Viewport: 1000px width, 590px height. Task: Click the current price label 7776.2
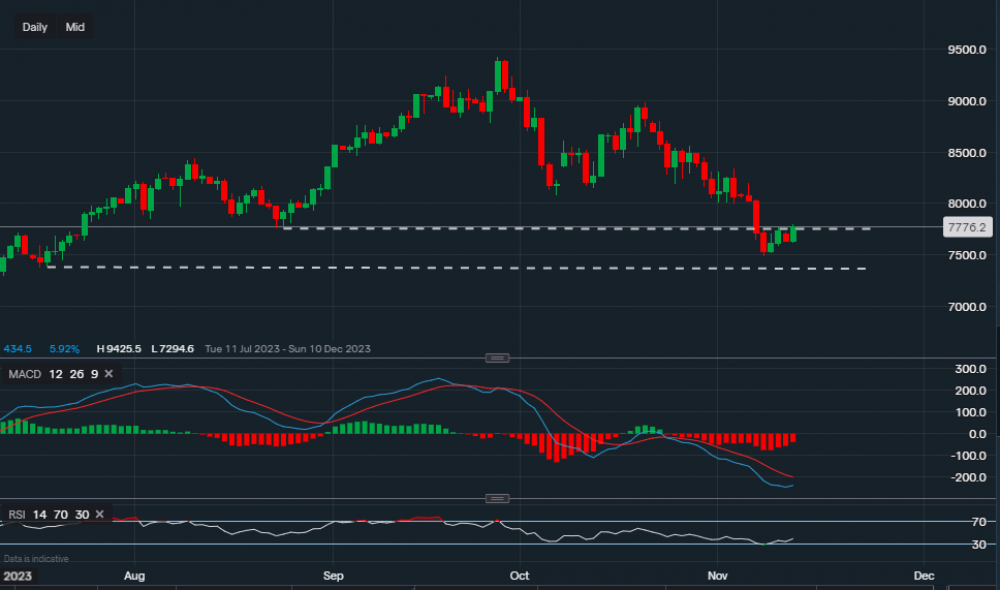point(965,228)
